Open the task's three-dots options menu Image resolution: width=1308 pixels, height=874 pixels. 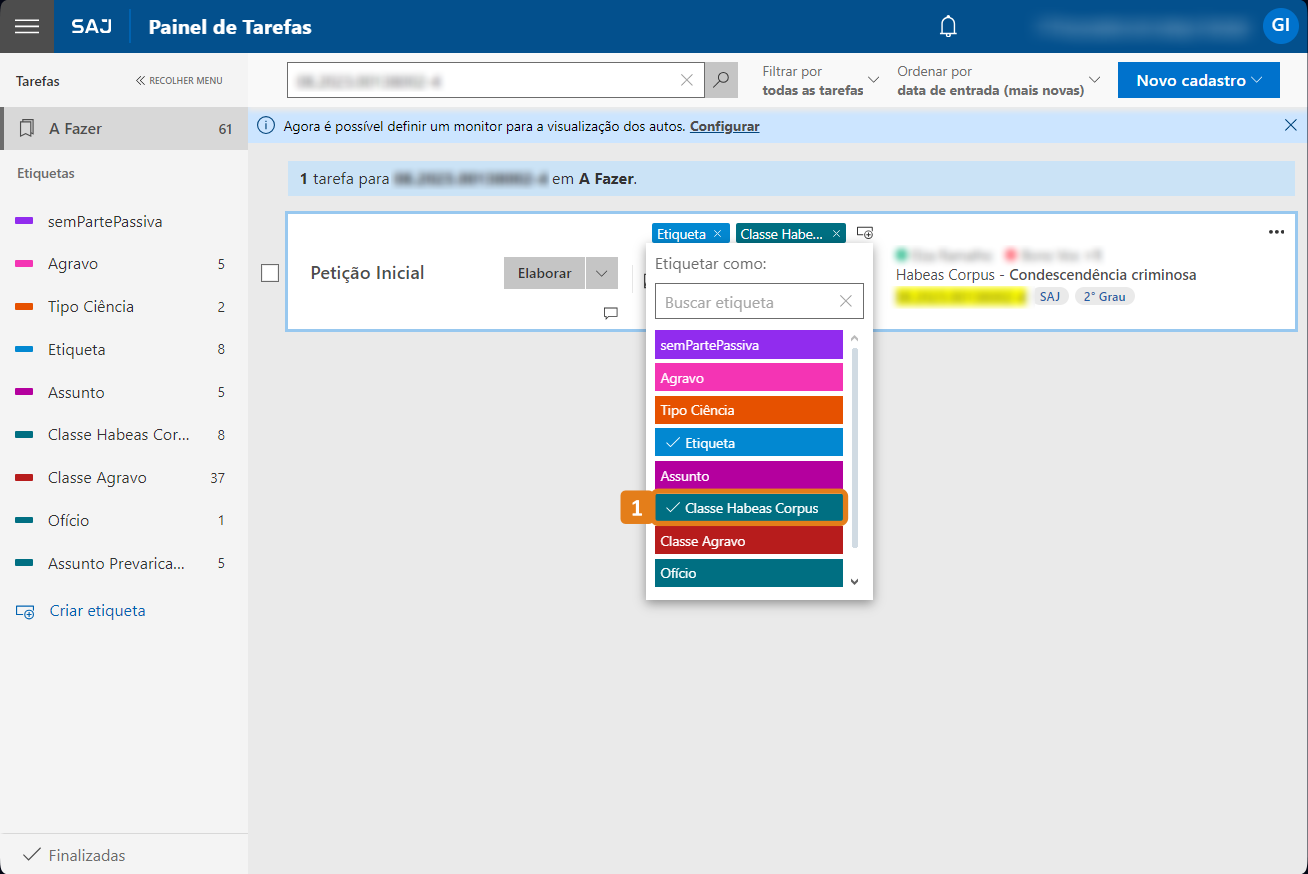(1276, 232)
